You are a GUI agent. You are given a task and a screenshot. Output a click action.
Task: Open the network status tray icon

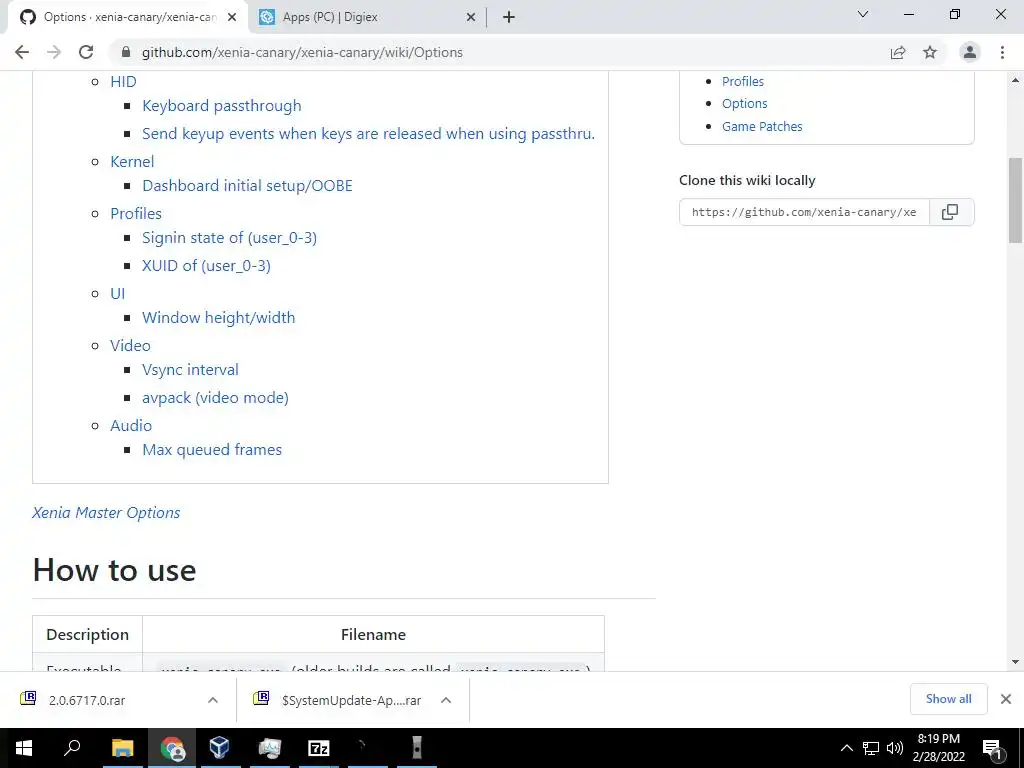[871, 748]
